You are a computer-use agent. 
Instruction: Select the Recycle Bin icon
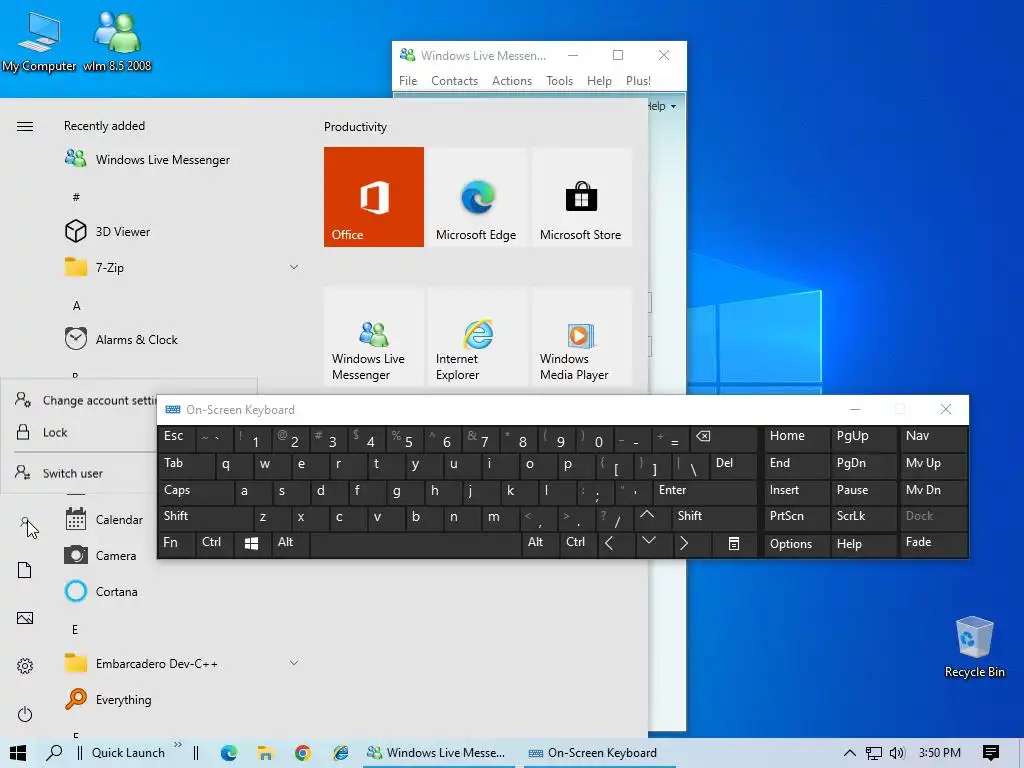[x=974, y=647]
